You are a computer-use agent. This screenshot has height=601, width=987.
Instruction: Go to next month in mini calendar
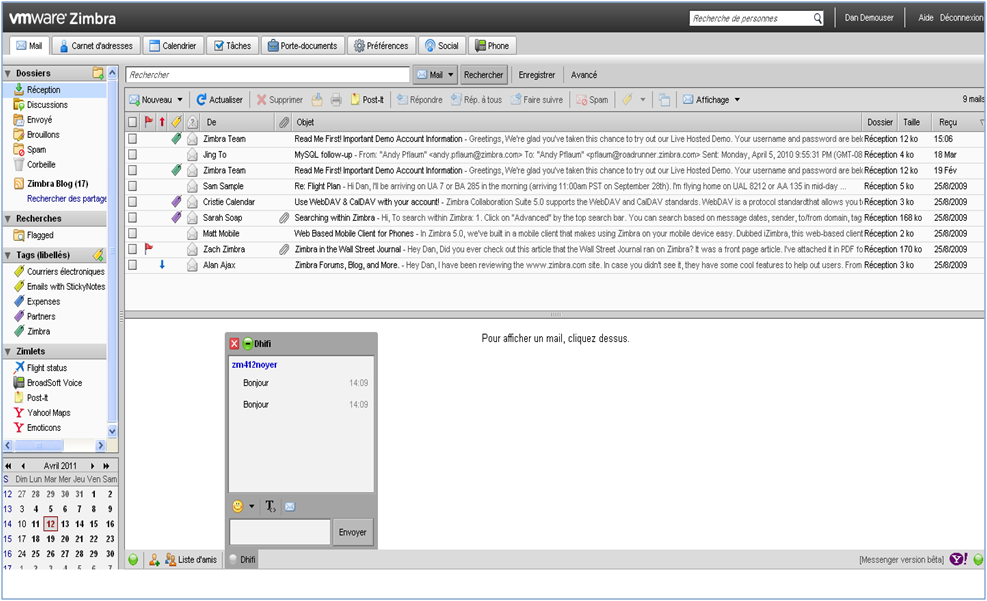92,466
